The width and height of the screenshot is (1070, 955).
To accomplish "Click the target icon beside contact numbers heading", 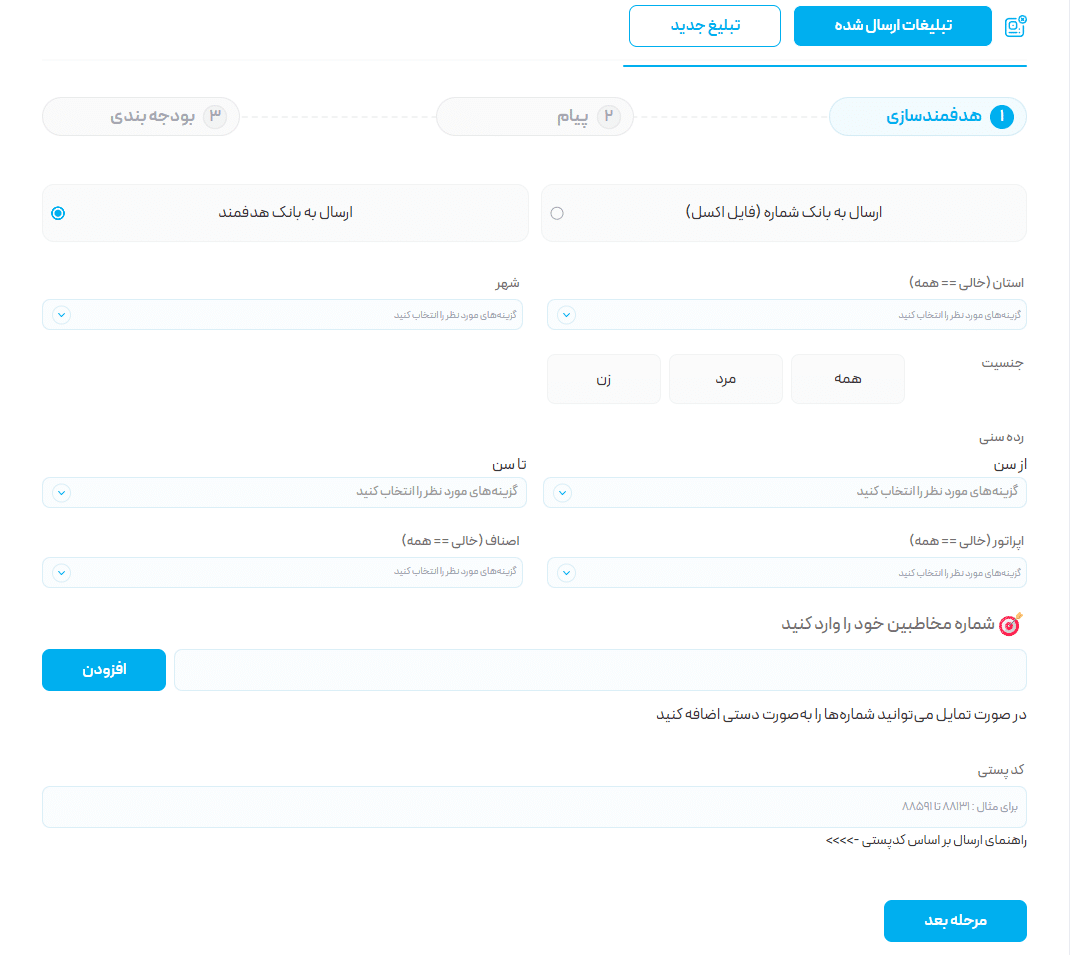I will (1012, 624).
